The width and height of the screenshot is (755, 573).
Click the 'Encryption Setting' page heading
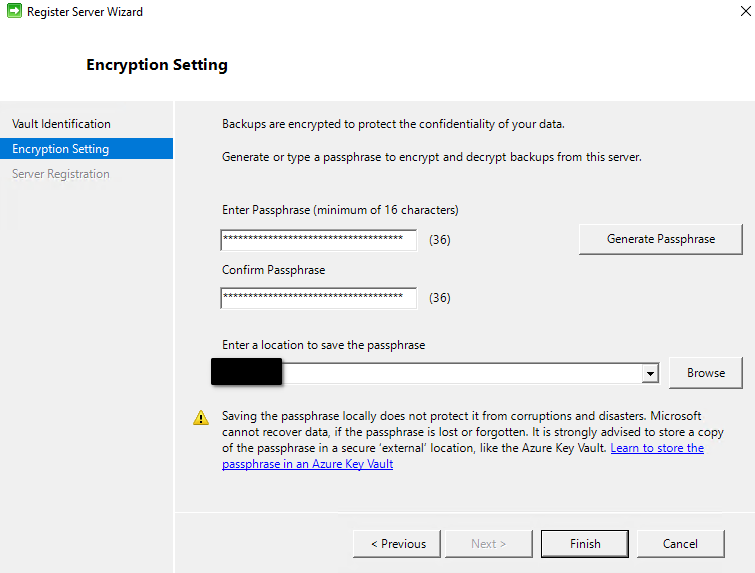pos(157,65)
